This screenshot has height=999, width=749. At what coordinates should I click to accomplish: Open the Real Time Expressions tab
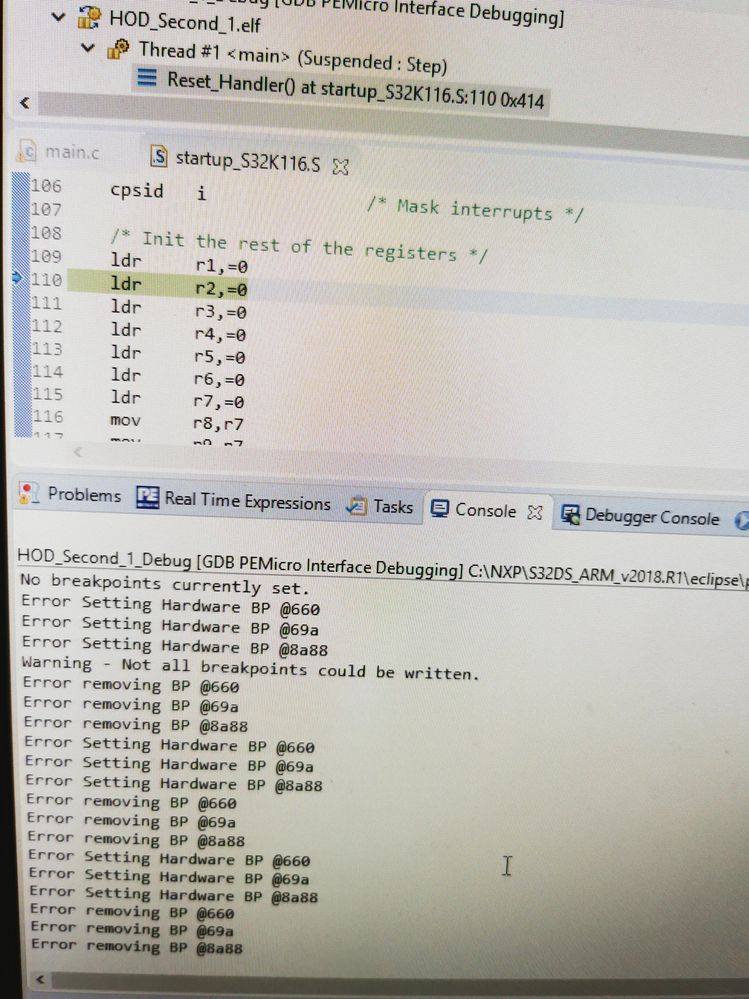tap(234, 501)
